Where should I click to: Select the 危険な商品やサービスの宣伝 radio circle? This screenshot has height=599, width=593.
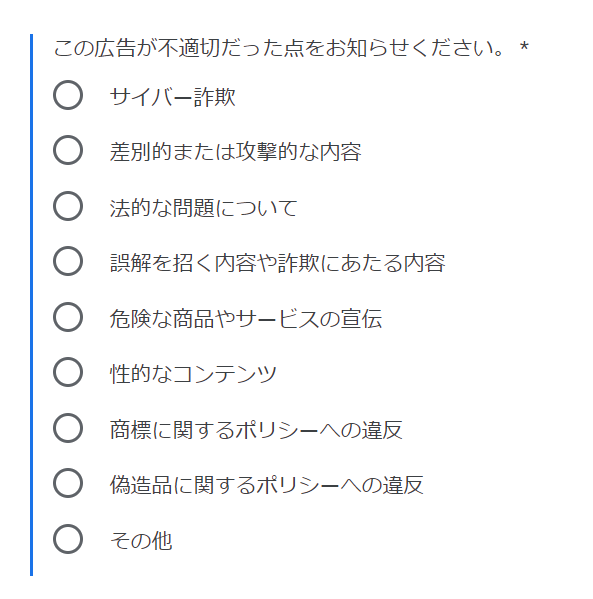pyautogui.click(x=68, y=317)
